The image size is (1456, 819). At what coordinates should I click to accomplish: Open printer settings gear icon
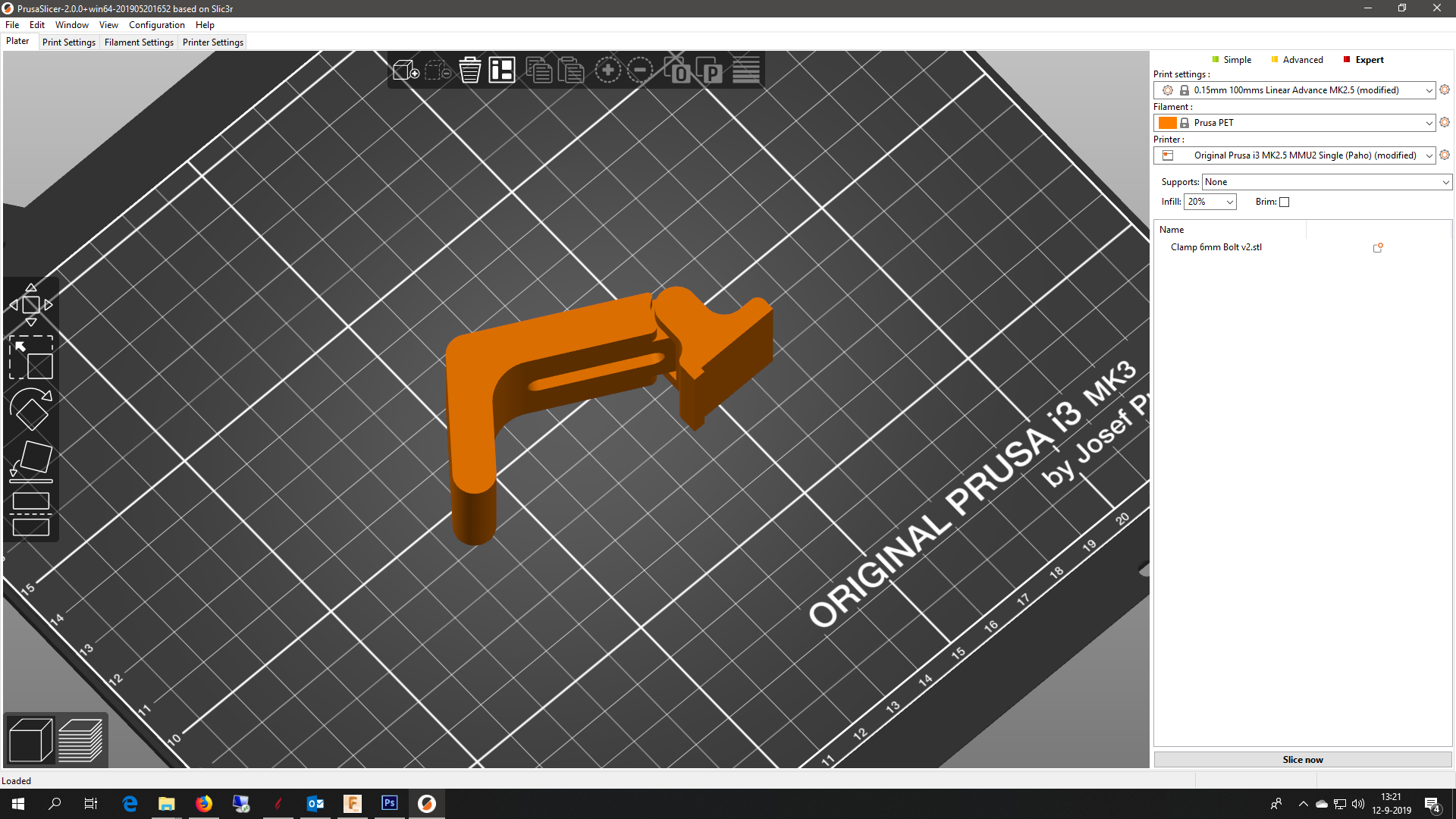1445,155
